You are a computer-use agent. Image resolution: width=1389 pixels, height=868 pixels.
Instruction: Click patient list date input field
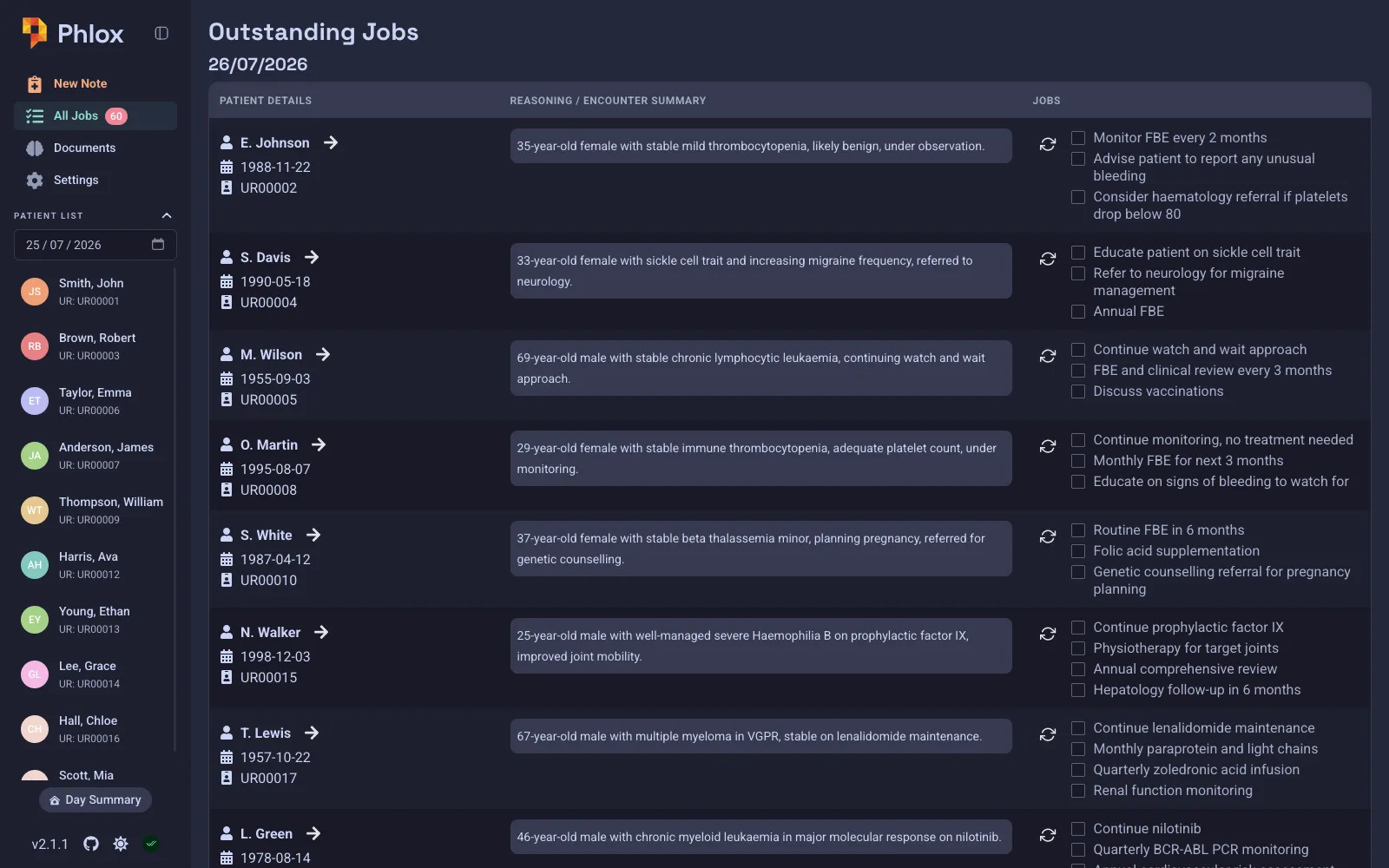pyautogui.click(x=95, y=245)
